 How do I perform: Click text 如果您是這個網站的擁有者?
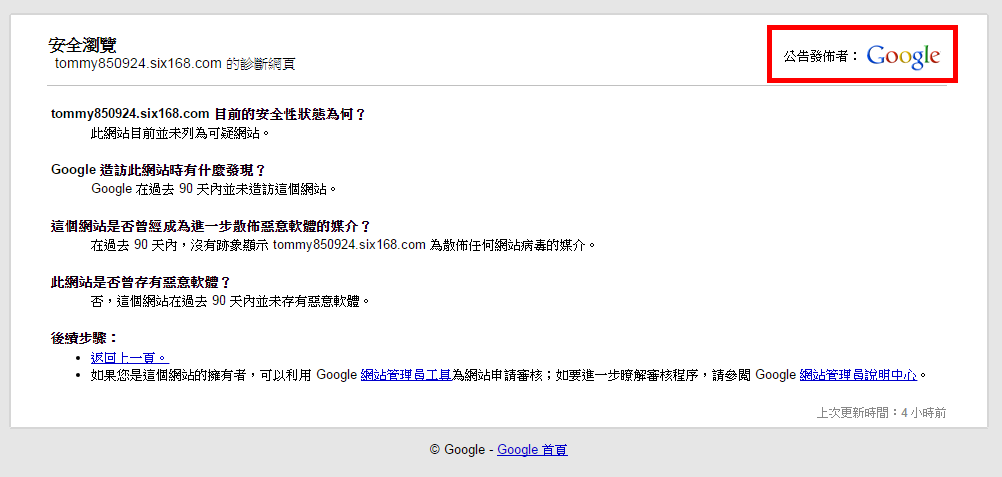click(169, 375)
